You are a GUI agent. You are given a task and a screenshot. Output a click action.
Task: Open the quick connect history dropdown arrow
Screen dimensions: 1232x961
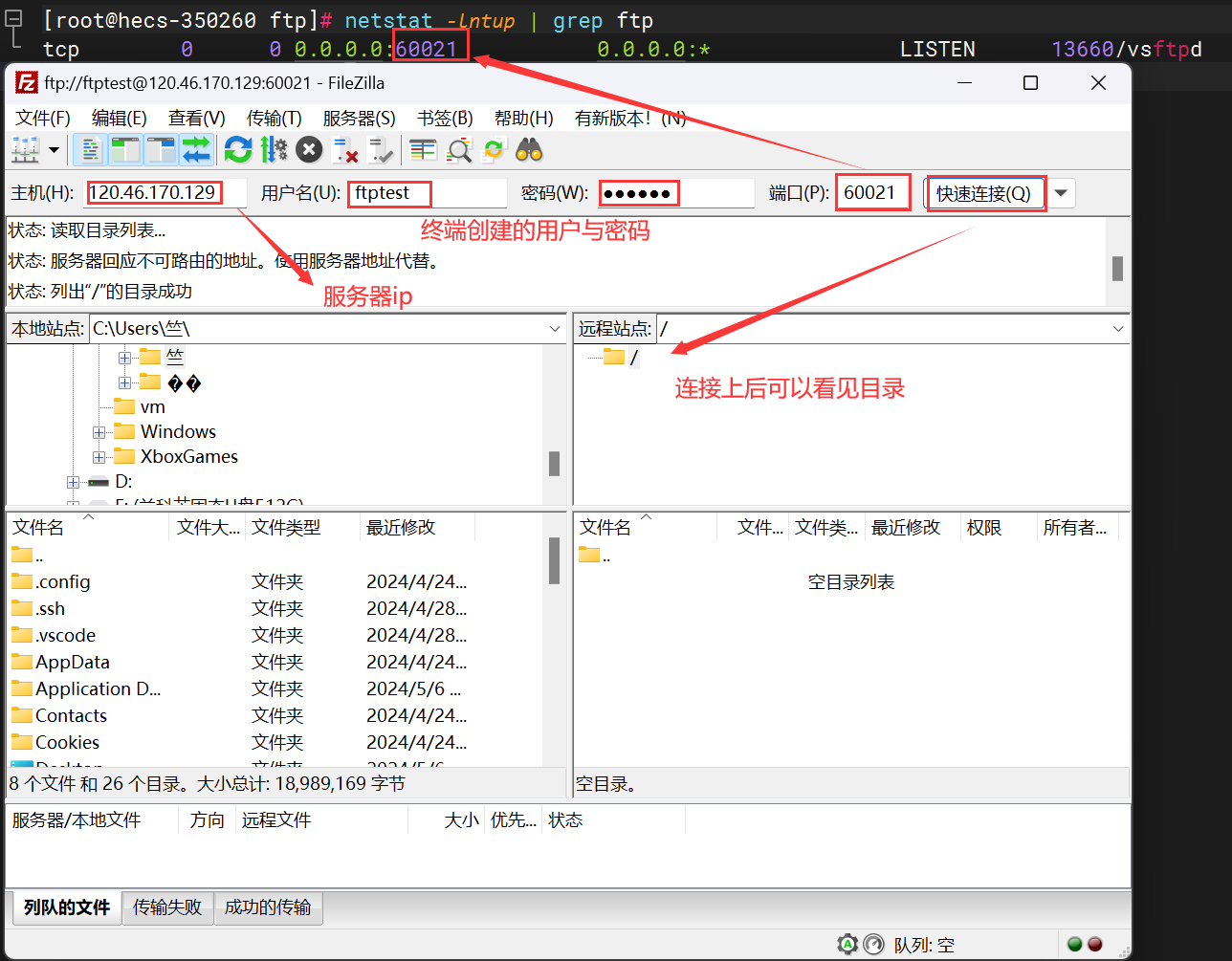pyautogui.click(x=1061, y=193)
